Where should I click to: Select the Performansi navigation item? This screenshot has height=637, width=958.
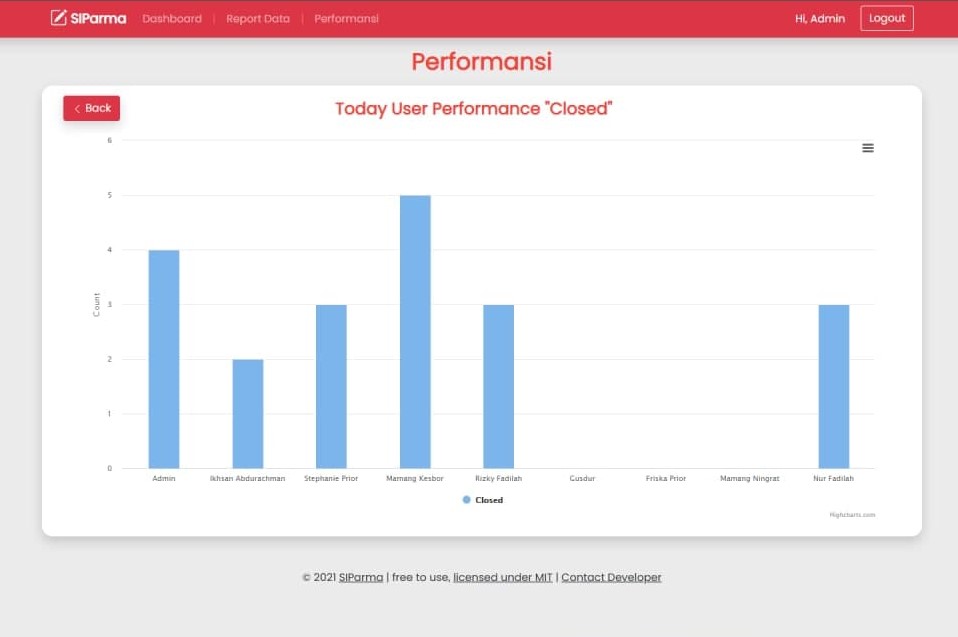pyautogui.click(x=346, y=18)
